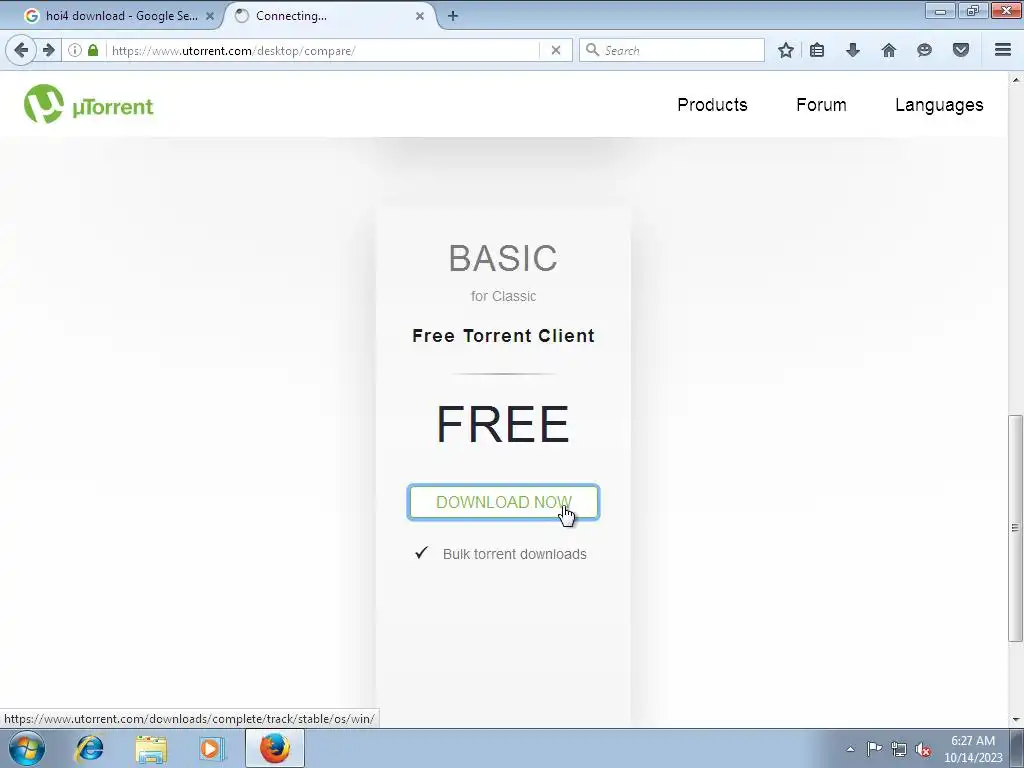Click the µTorrent logo

(89, 104)
